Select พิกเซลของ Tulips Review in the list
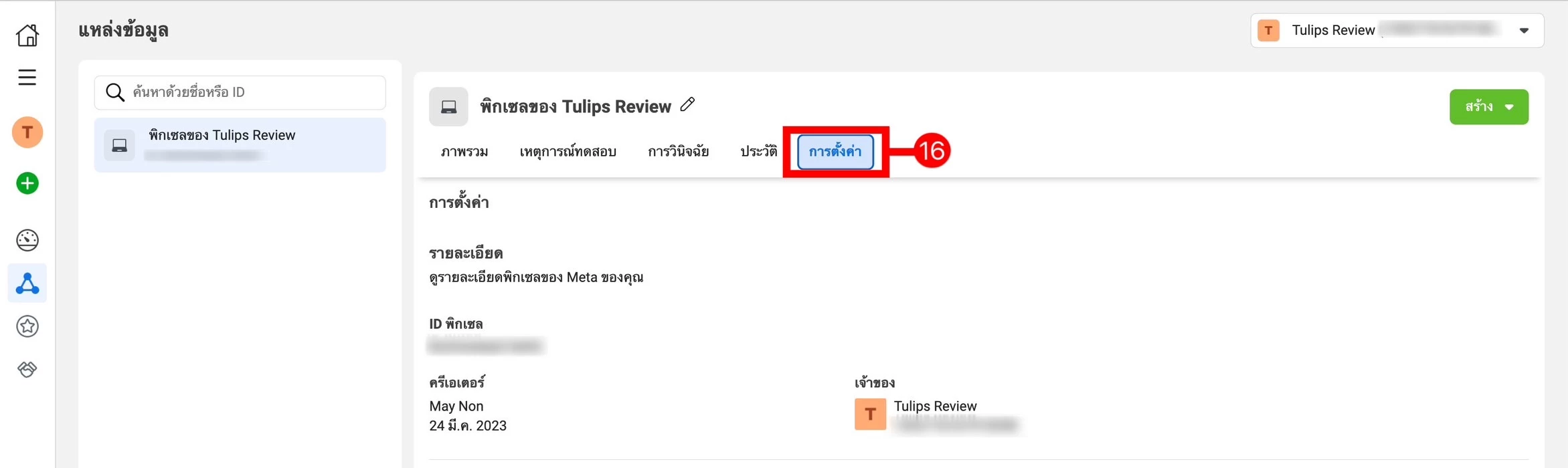Image resolution: width=1568 pixels, height=468 pixels. [x=240, y=145]
